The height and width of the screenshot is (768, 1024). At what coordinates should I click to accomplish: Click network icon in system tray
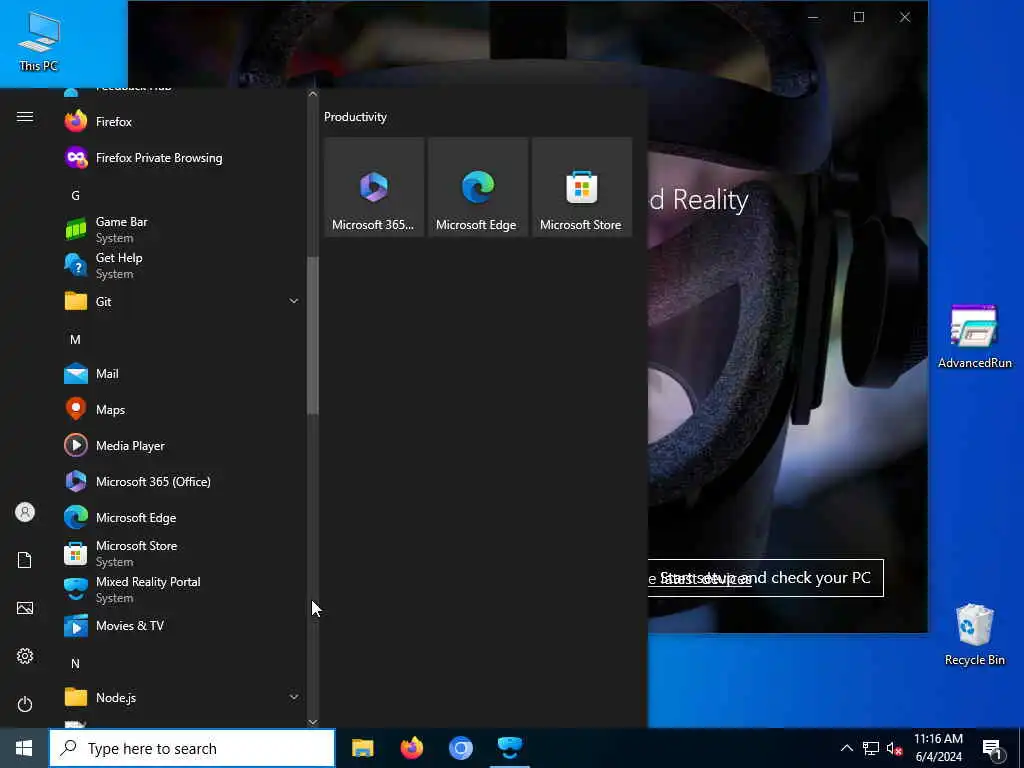[871, 748]
